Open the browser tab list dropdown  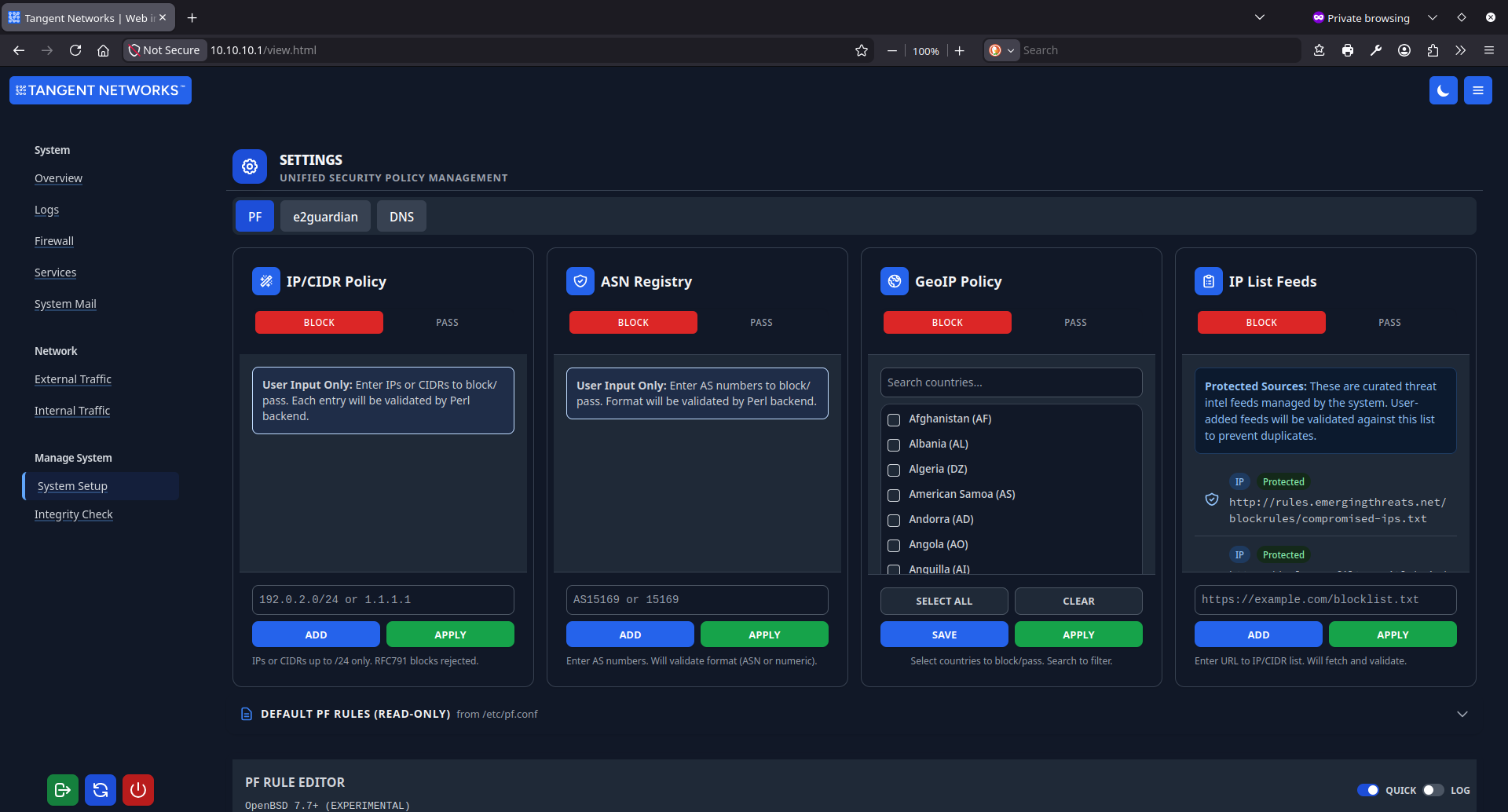pos(1259,16)
